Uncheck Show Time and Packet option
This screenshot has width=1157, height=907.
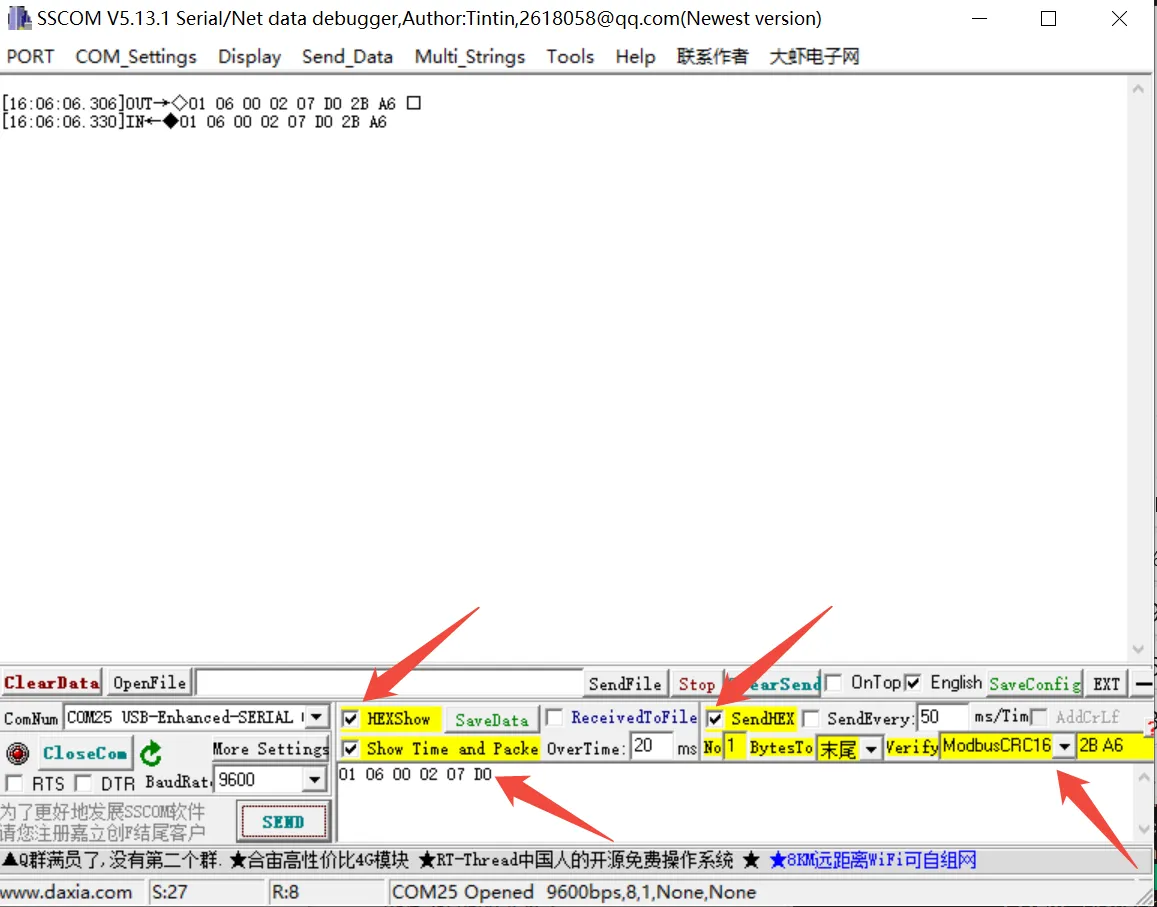click(x=352, y=748)
